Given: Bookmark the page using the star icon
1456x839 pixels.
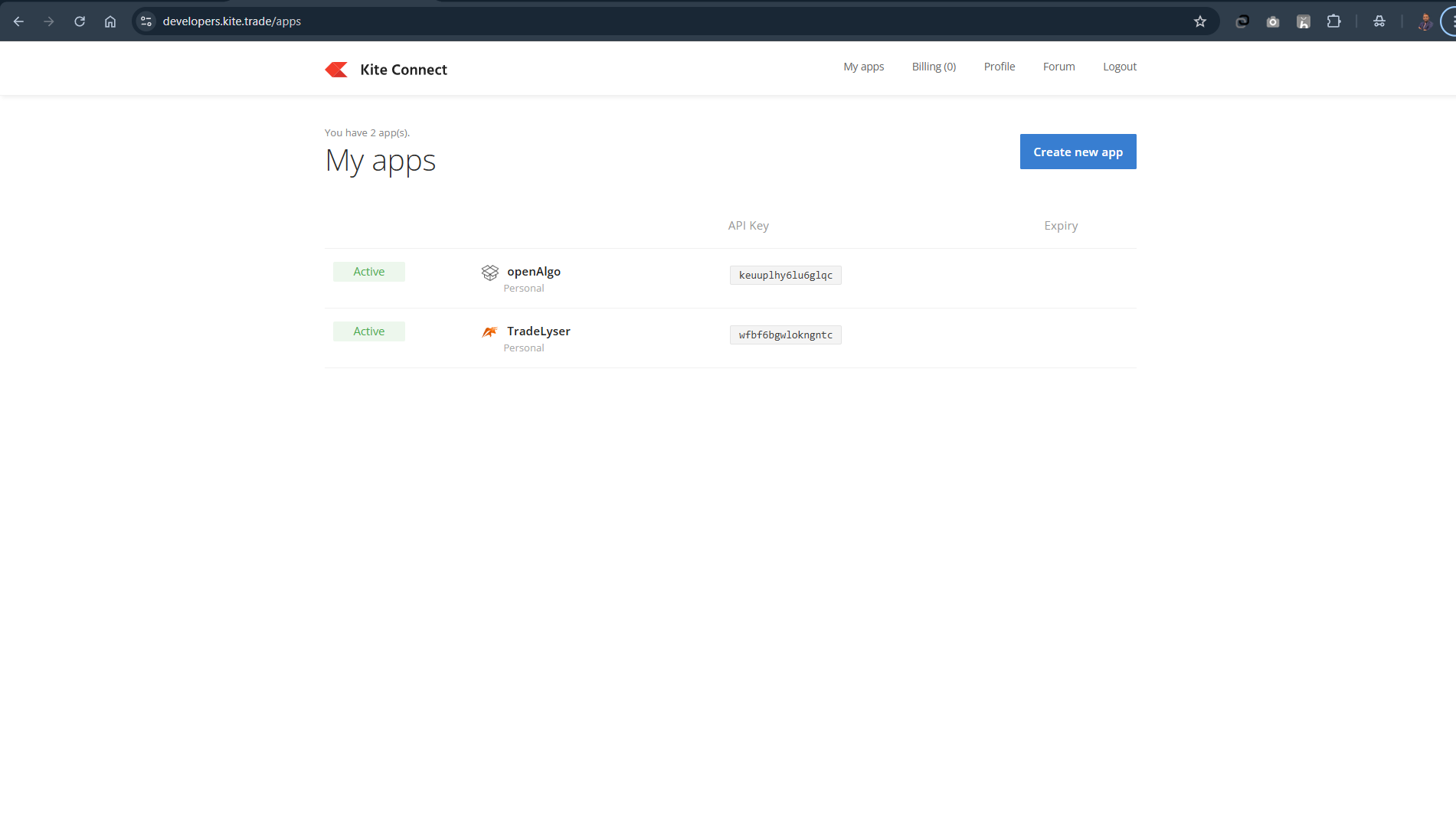Looking at the screenshot, I should (x=1200, y=21).
